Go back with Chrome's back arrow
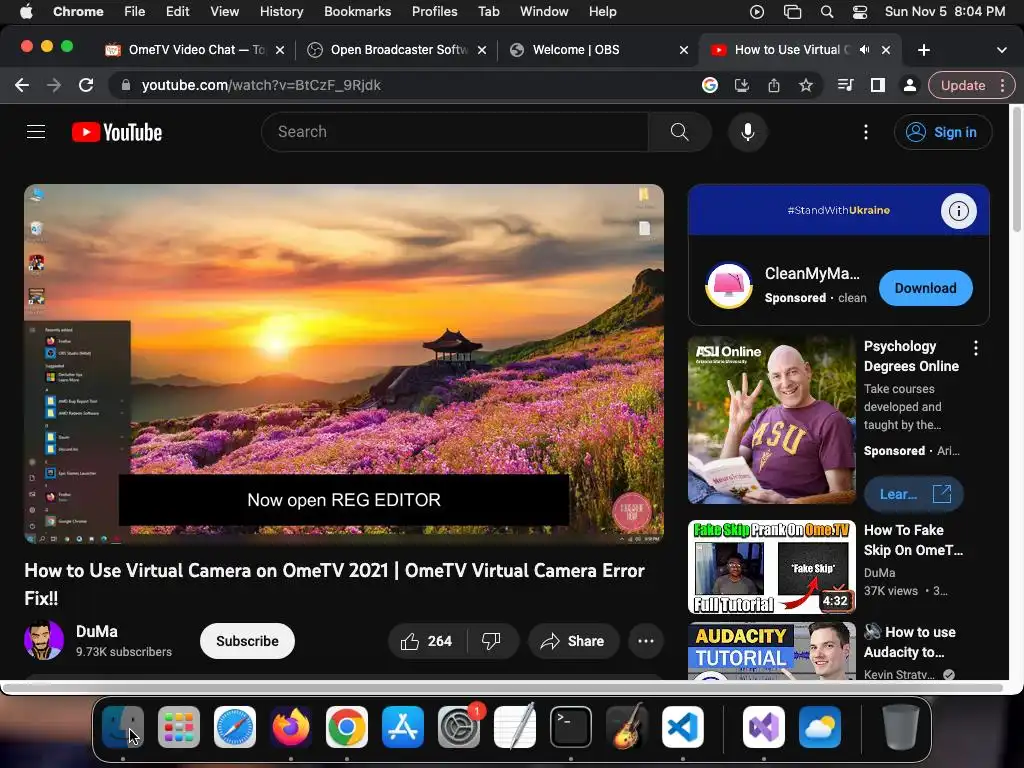Viewport: 1024px width, 768px height. coord(22,86)
